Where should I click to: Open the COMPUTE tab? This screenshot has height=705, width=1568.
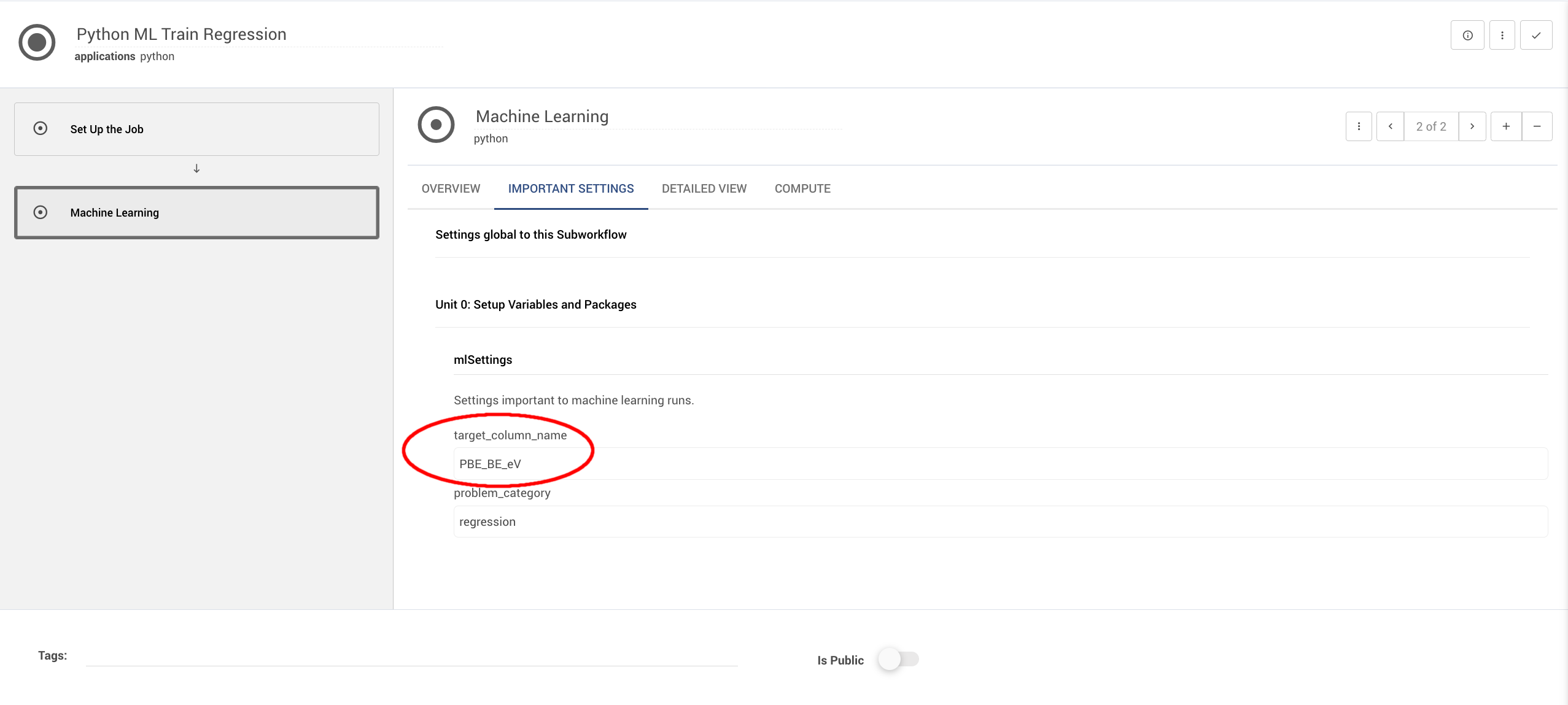(x=802, y=188)
